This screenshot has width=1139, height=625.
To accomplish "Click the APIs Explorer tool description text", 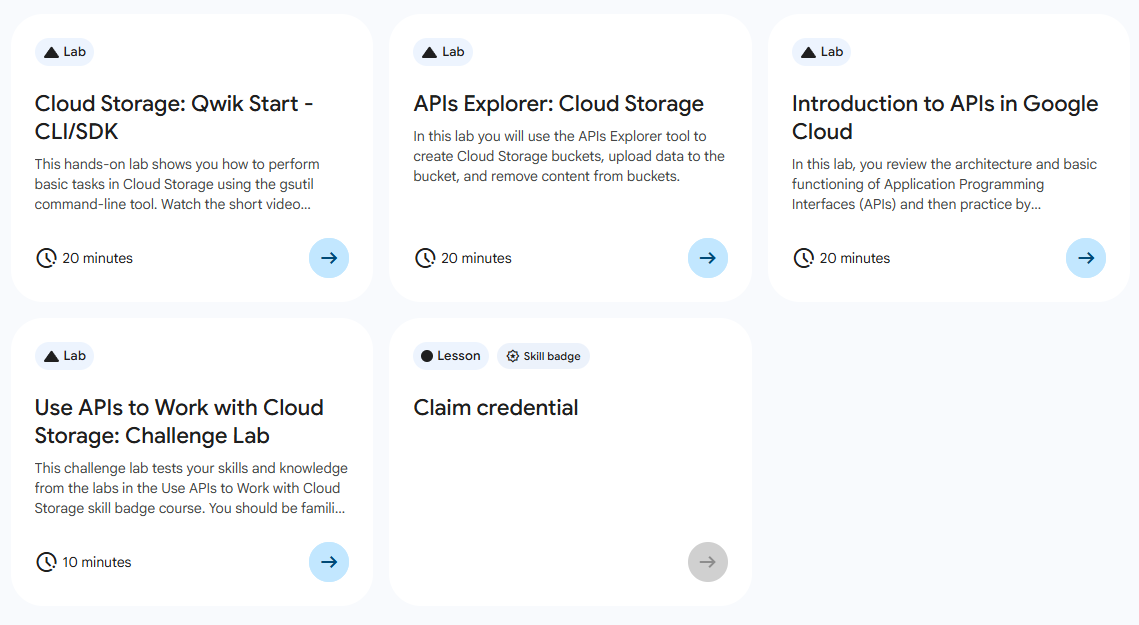I will [569, 156].
